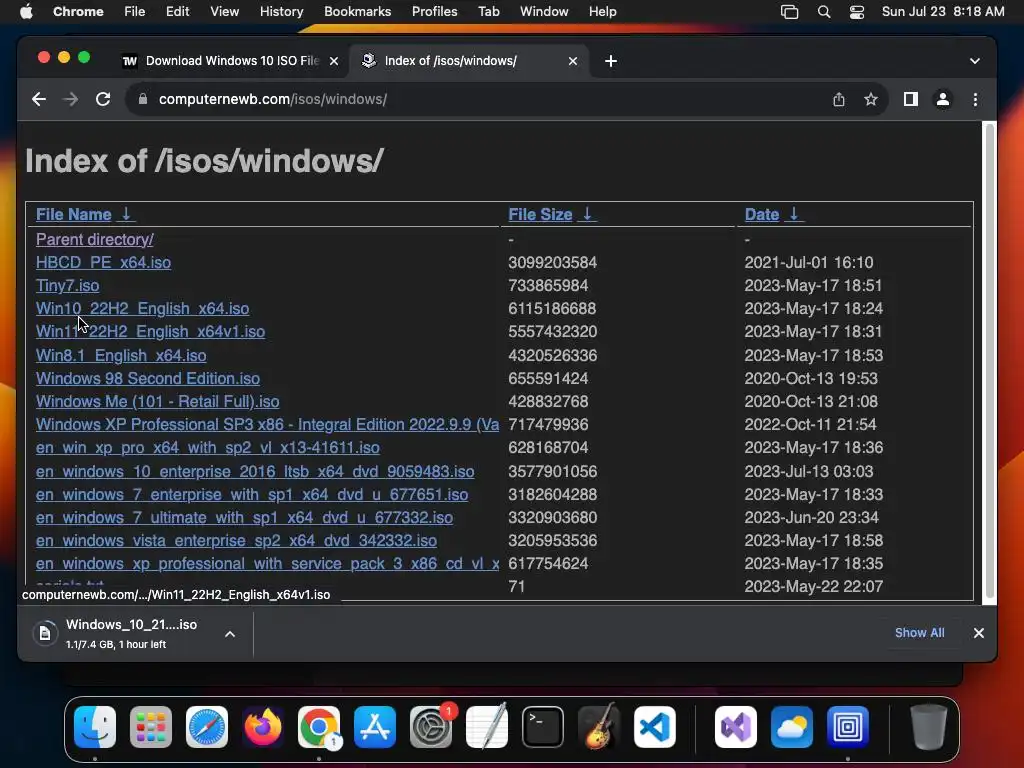1024x768 pixels.
Task: Click the forward navigation arrow
Action: tap(71, 99)
